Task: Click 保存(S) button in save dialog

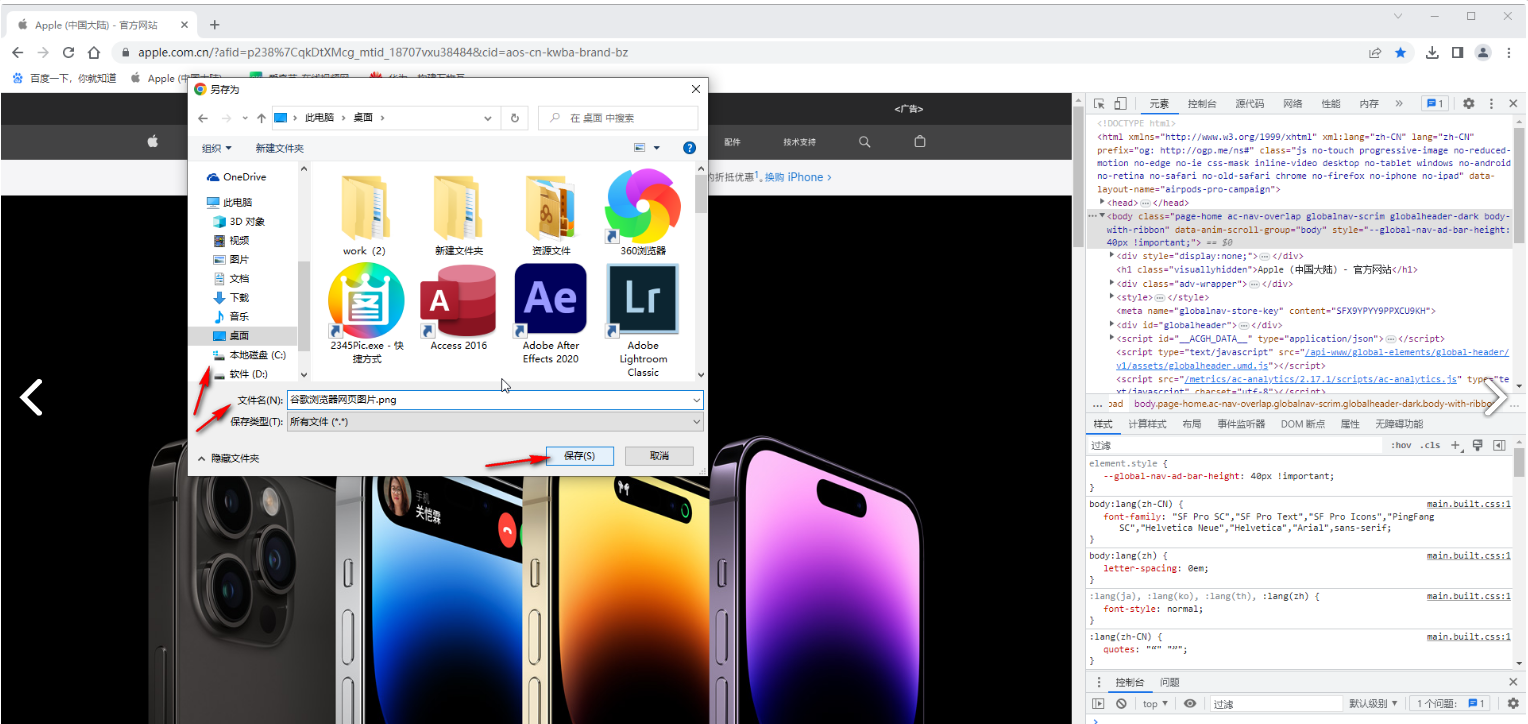Action: point(580,456)
